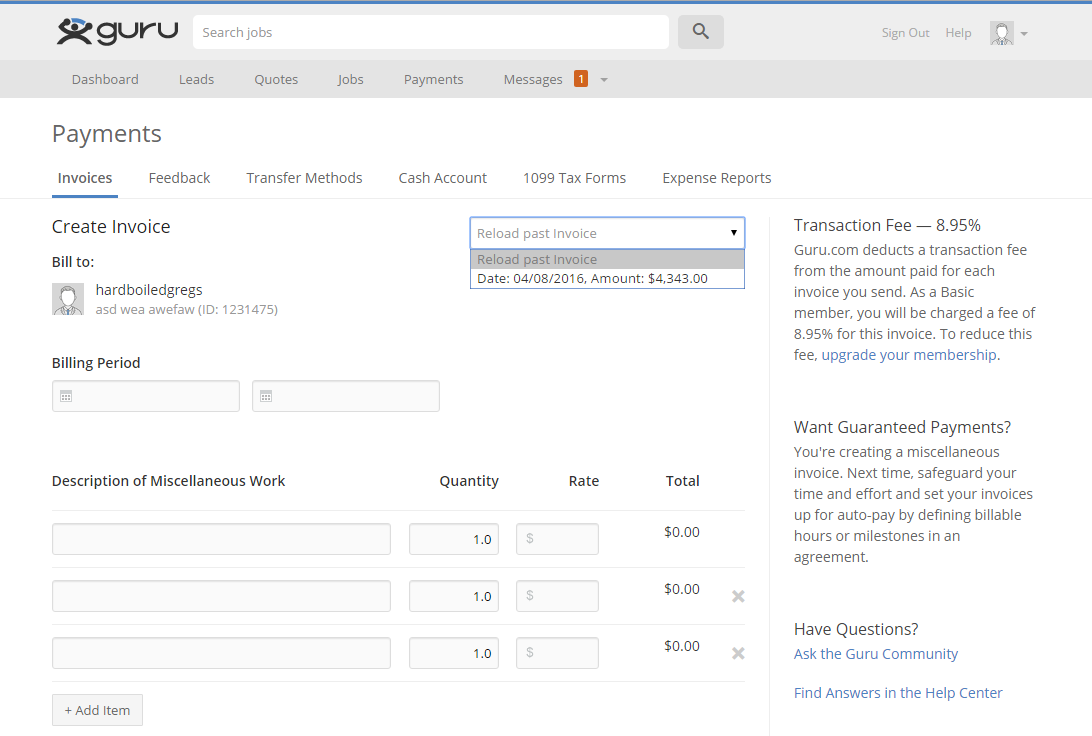This screenshot has height=736, width=1092.
Task: Remove the third invoice line item
Action: tap(738, 653)
